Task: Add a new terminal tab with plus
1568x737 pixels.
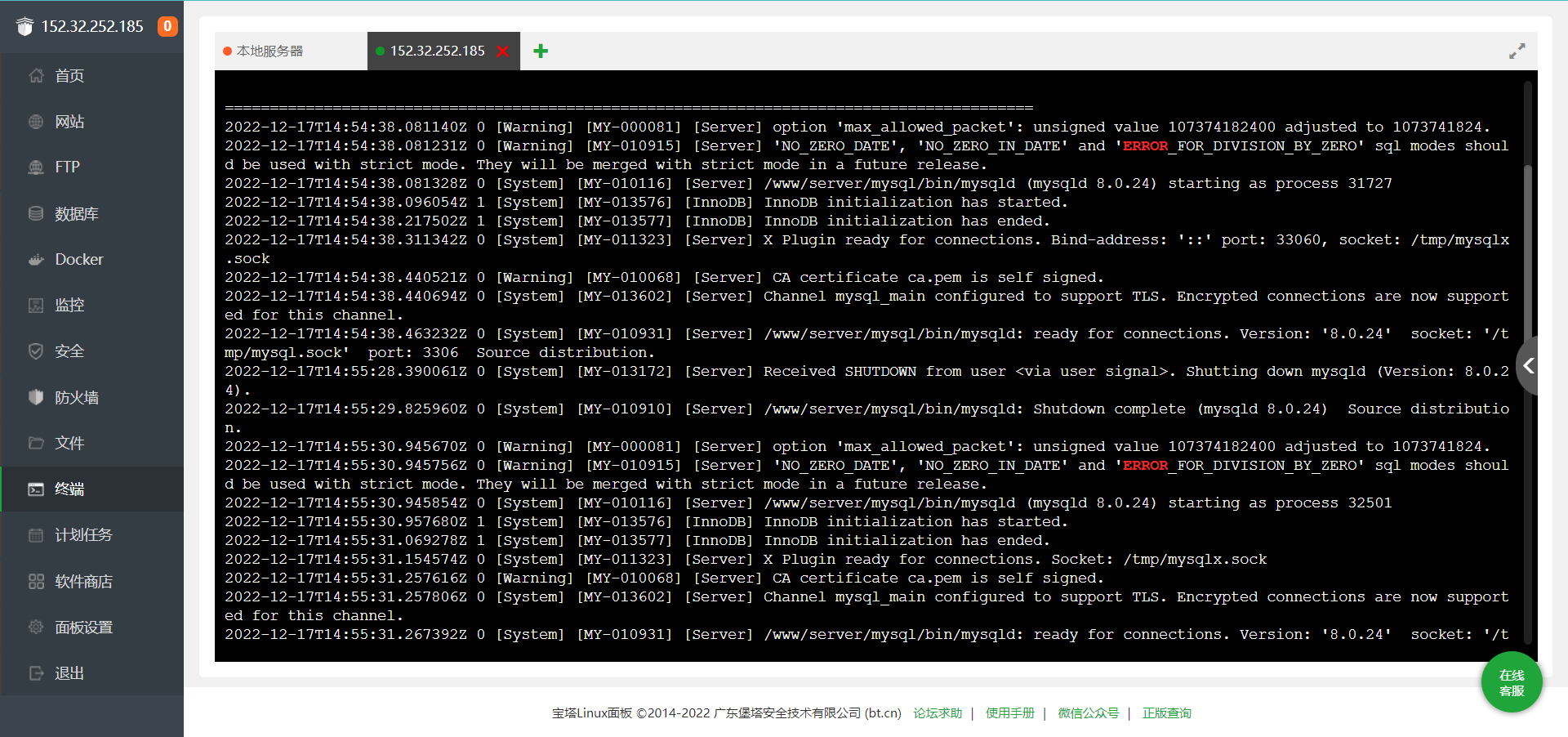Action: pos(541,51)
